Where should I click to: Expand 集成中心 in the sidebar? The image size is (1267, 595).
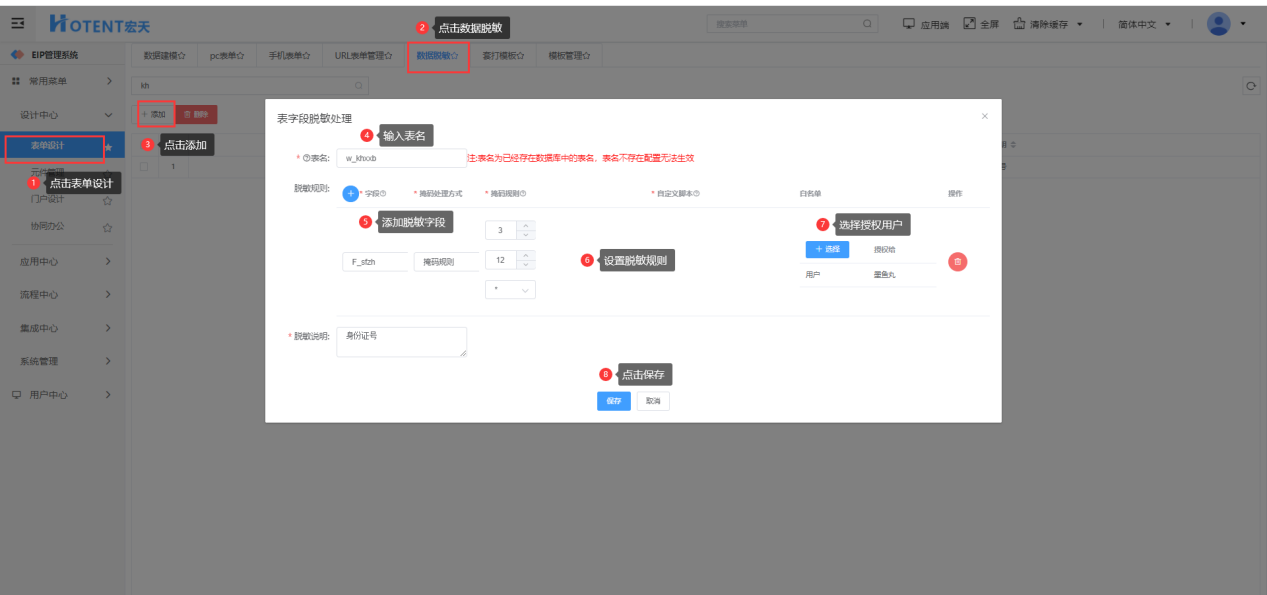[x=63, y=328]
